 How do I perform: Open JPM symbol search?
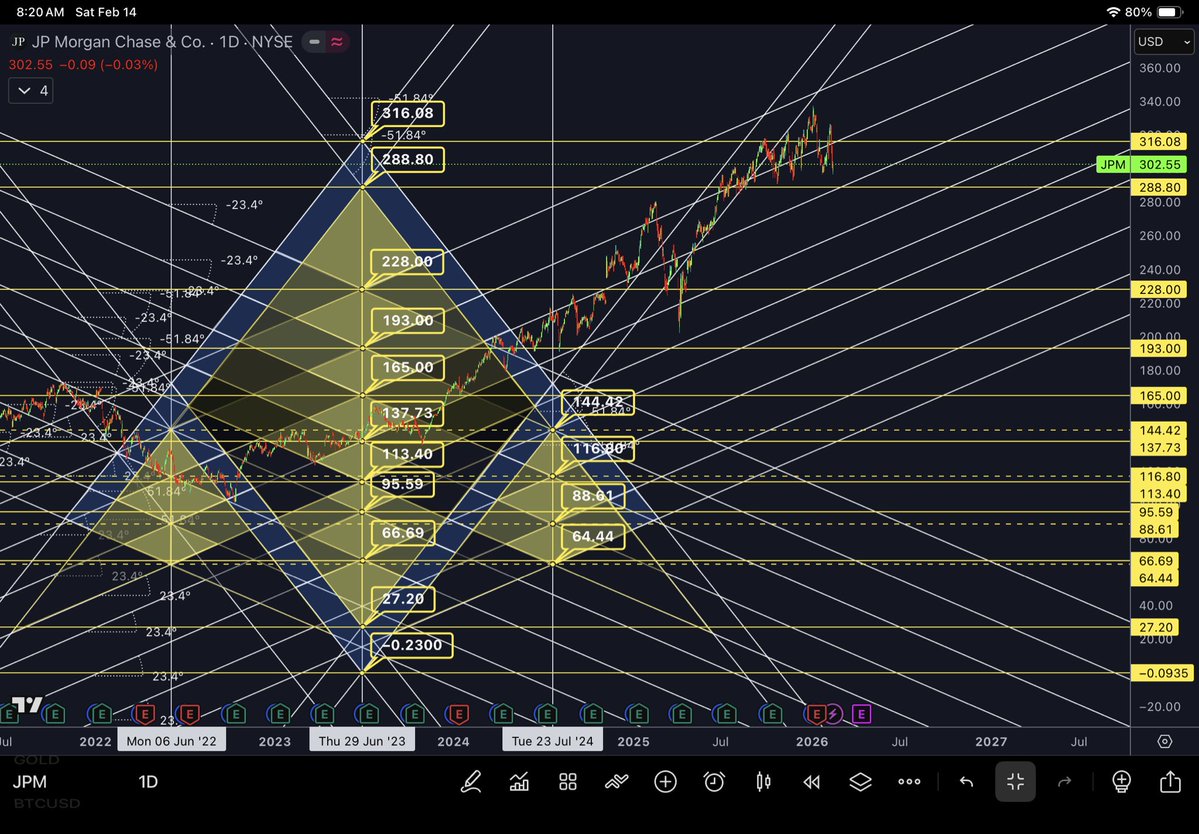click(x=30, y=781)
